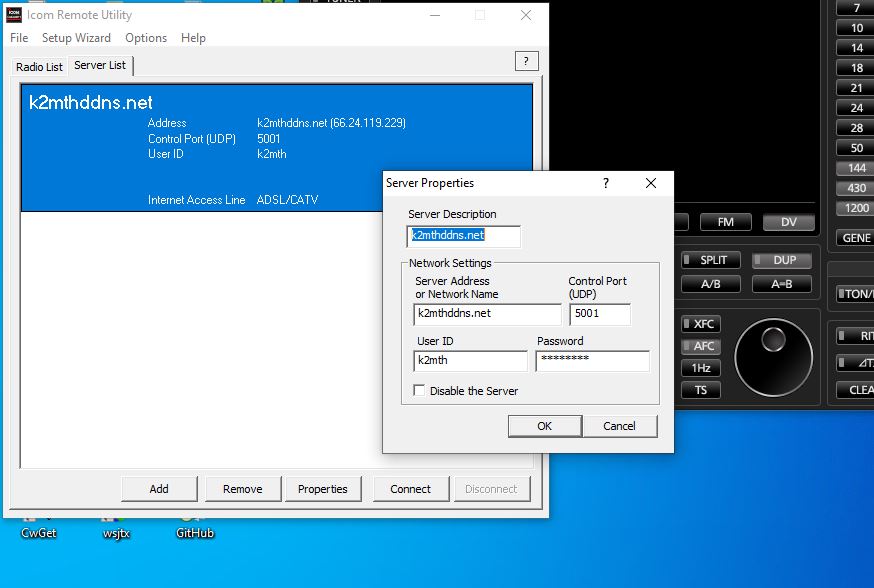Select the k2mthddns.net server entry
Screen dimensions: 874x588
(276, 148)
